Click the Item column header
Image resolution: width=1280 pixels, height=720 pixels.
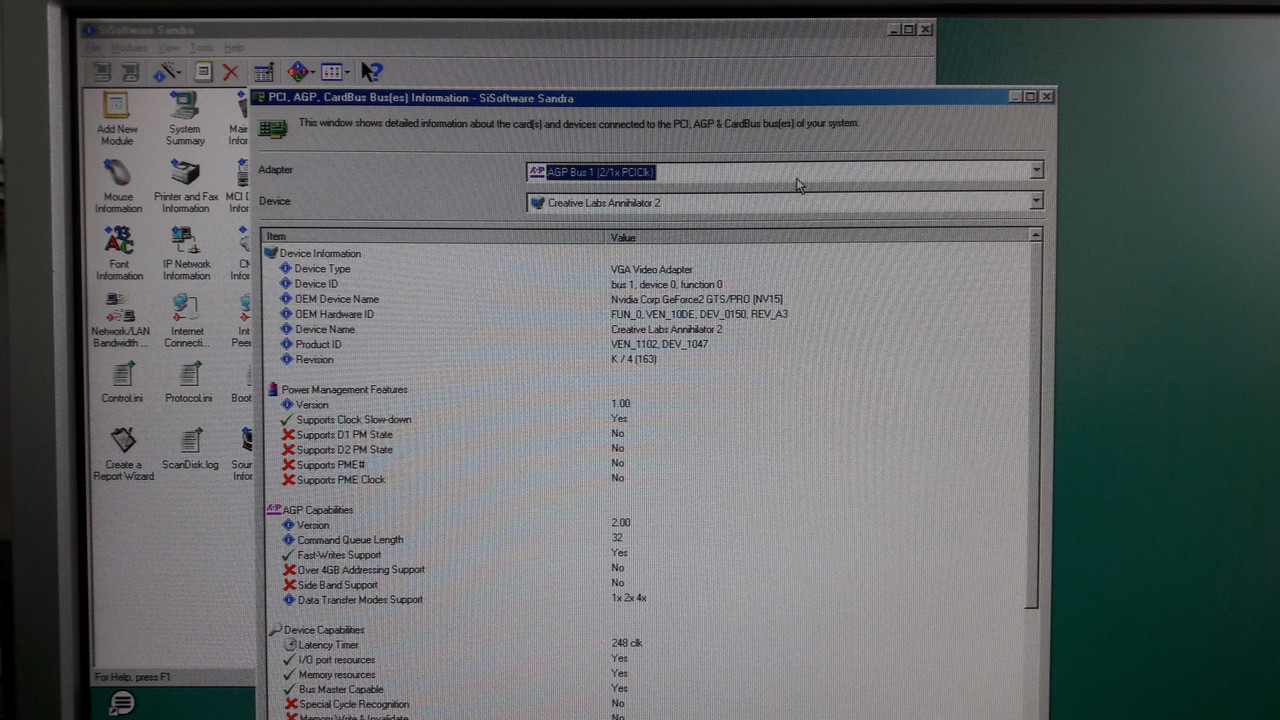click(434, 237)
